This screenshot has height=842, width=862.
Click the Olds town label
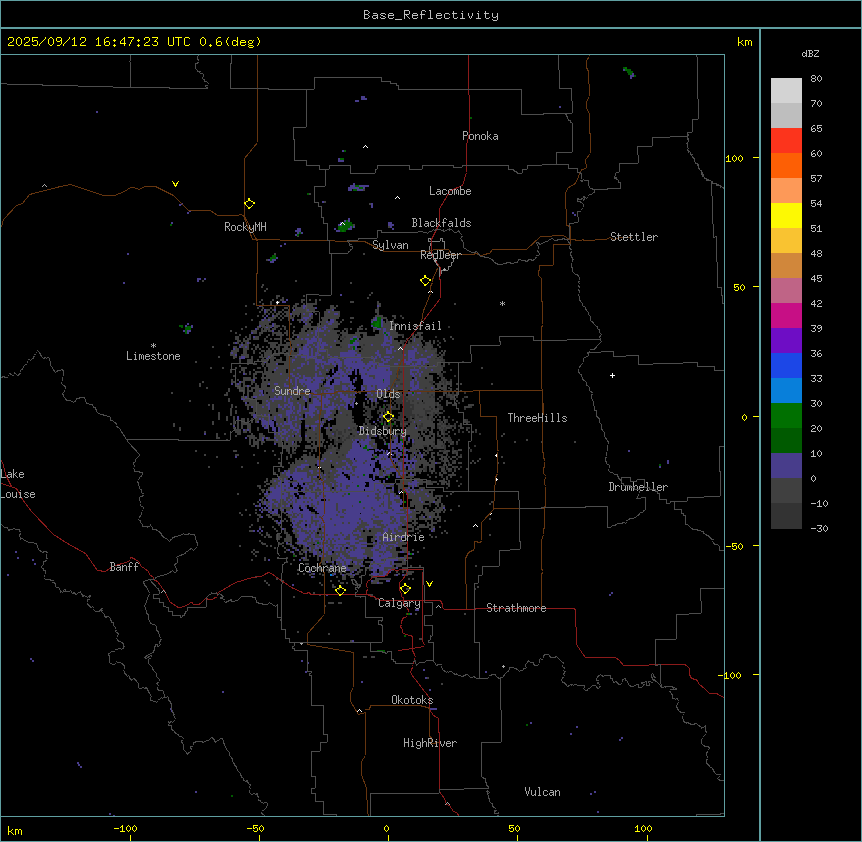(388, 394)
